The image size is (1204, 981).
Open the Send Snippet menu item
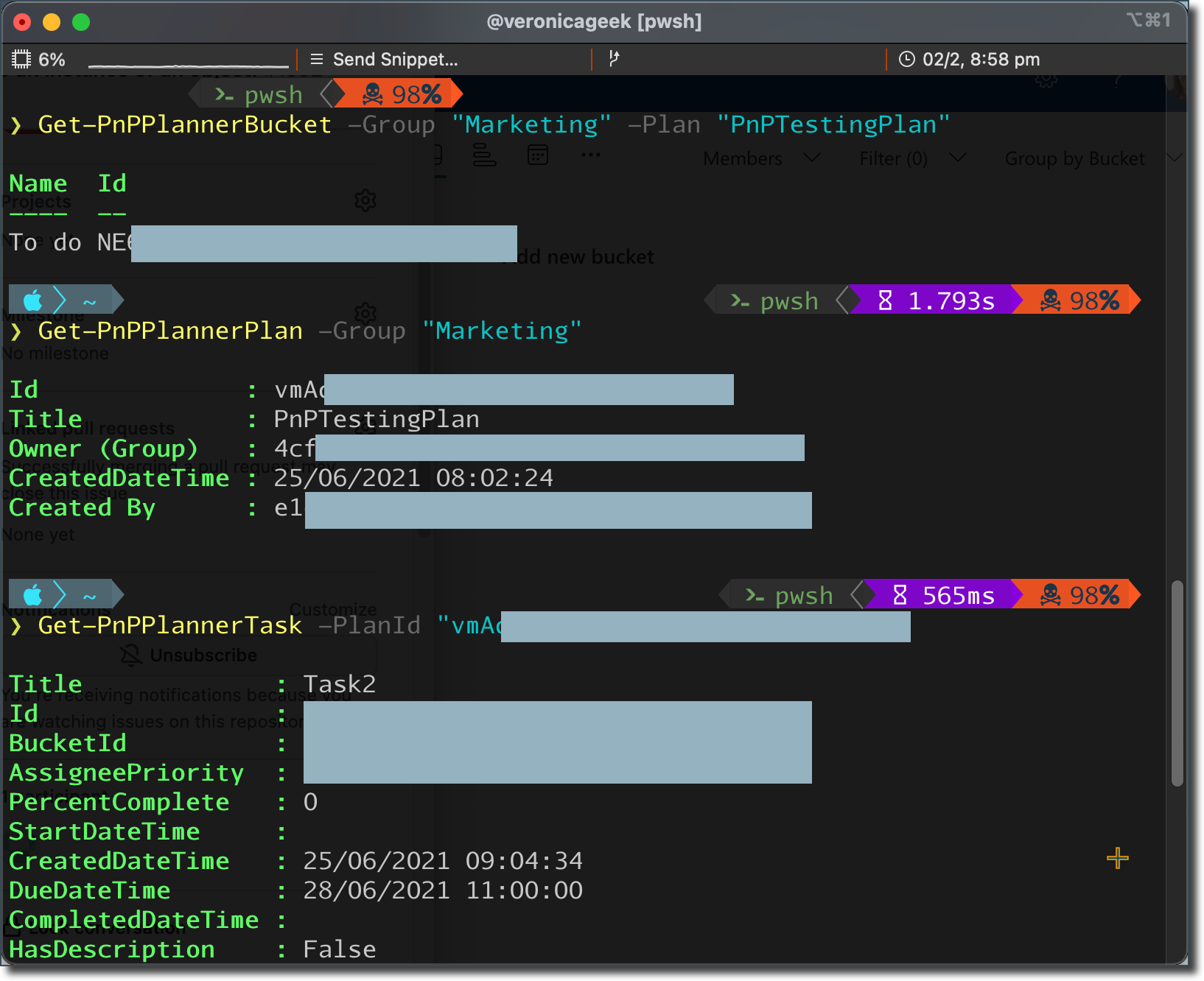[x=382, y=59]
